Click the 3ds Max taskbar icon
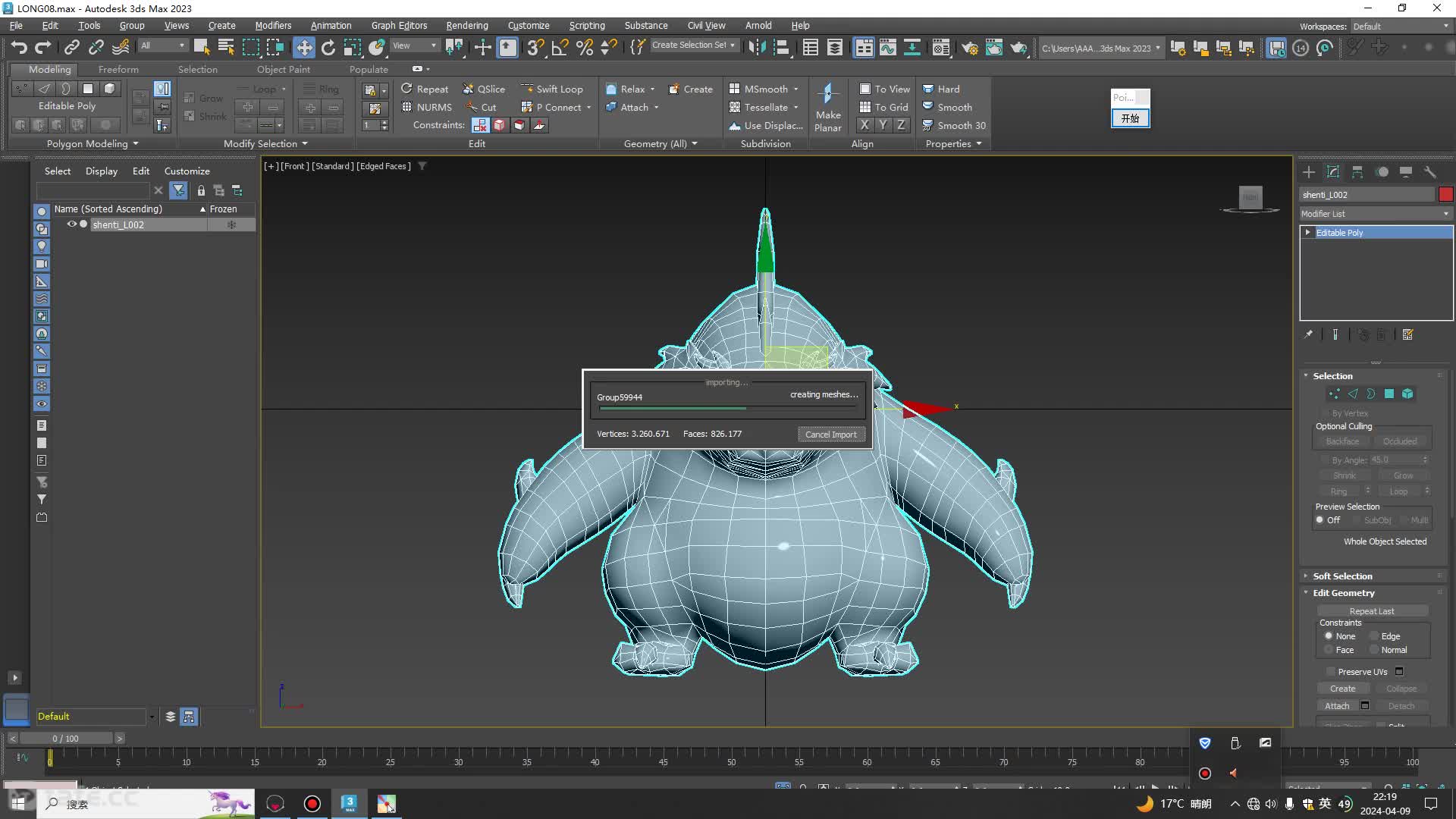The image size is (1456, 819). click(x=350, y=804)
